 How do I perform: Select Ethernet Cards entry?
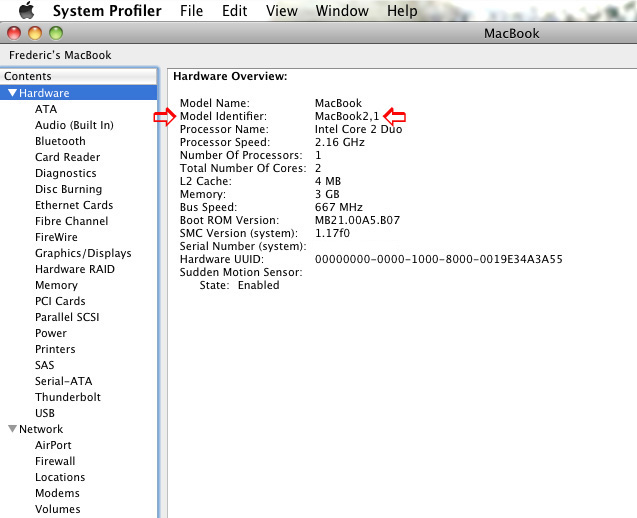74,205
